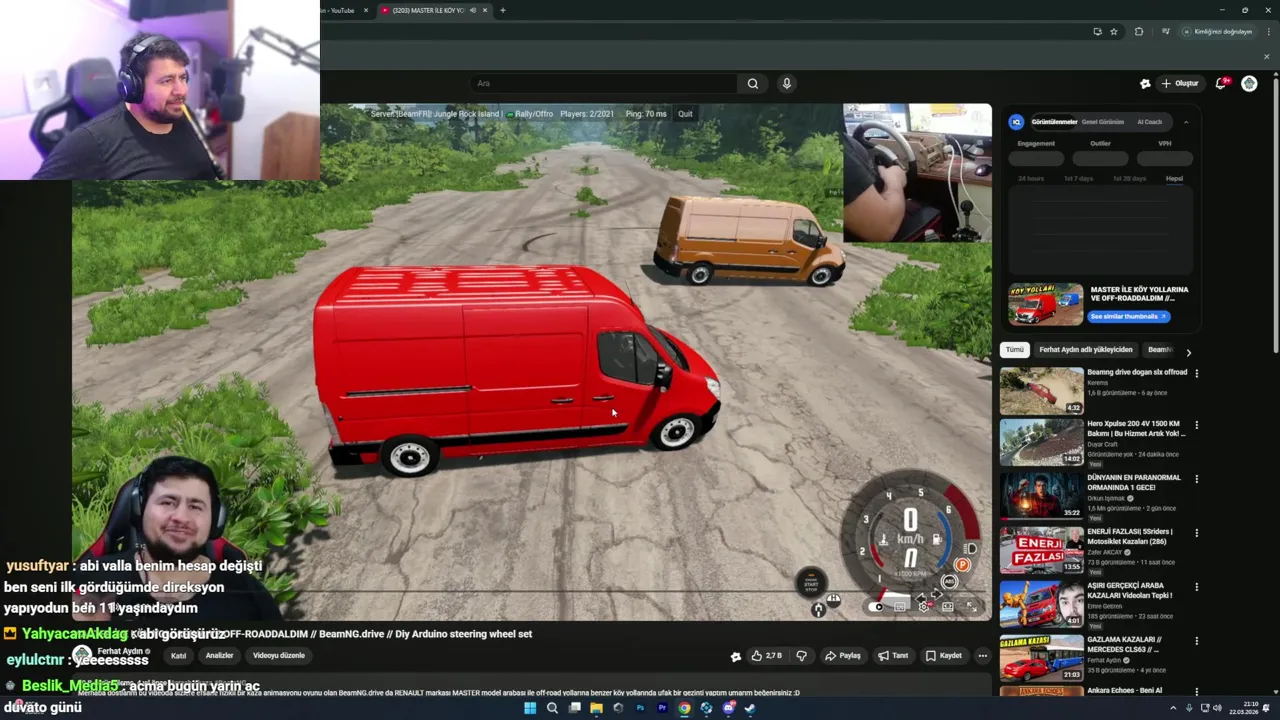This screenshot has width=1280, height=720.
Task: Select the Görüntülenmeler tab in vidIQ panel
Action: pyautogui.click(x=1055, y=122)
